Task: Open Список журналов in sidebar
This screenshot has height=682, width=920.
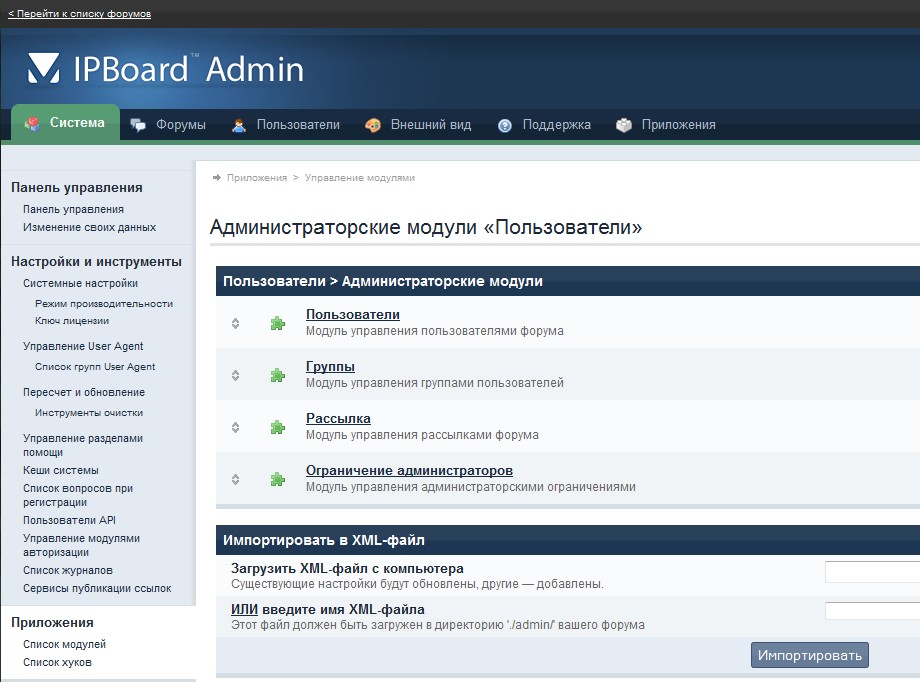Action: [x=67, y=570]
